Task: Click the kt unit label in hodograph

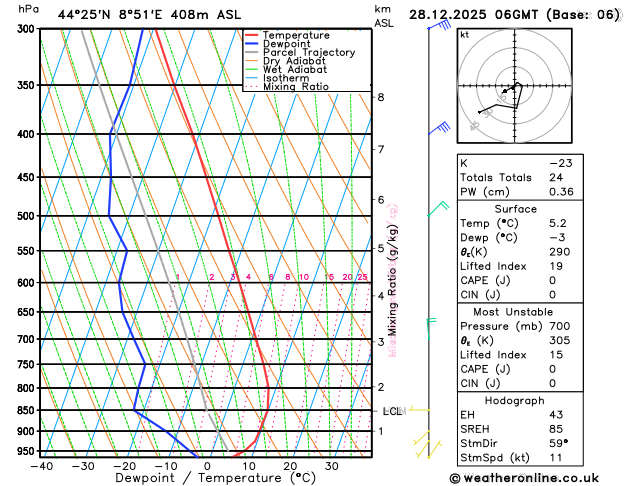Action: [x=465, y=35]
